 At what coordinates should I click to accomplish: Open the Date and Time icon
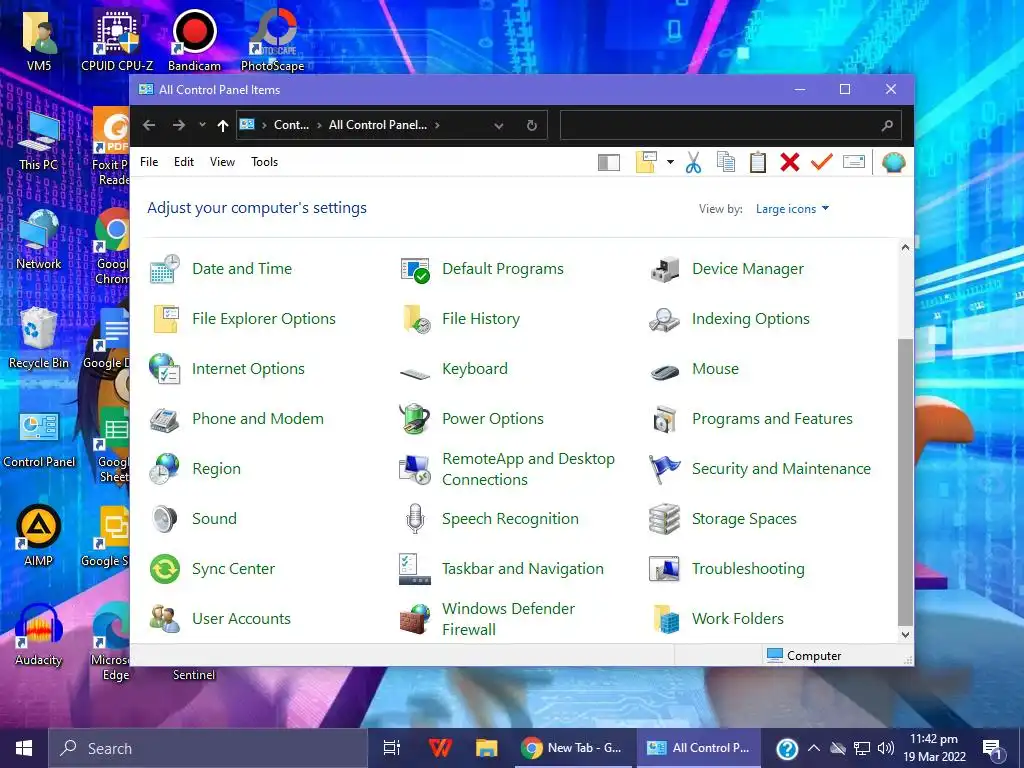point(165,269)
